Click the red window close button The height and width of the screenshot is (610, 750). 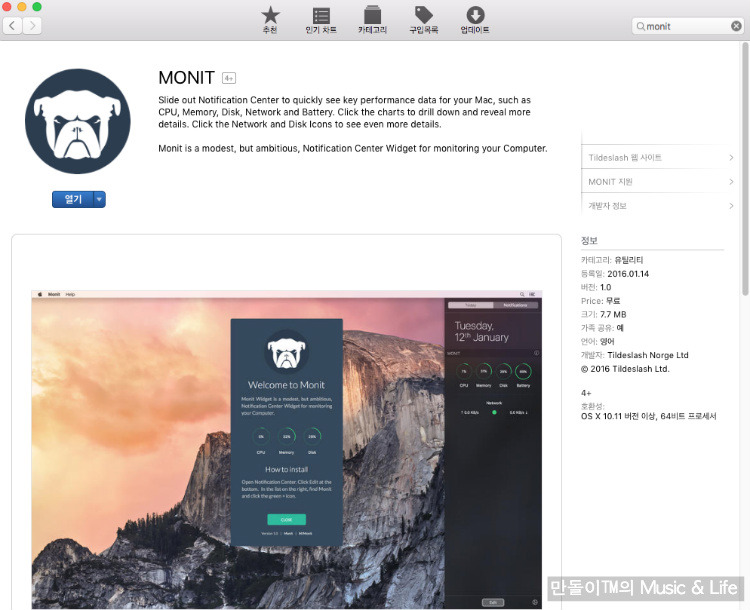click(x=7, y=6)
